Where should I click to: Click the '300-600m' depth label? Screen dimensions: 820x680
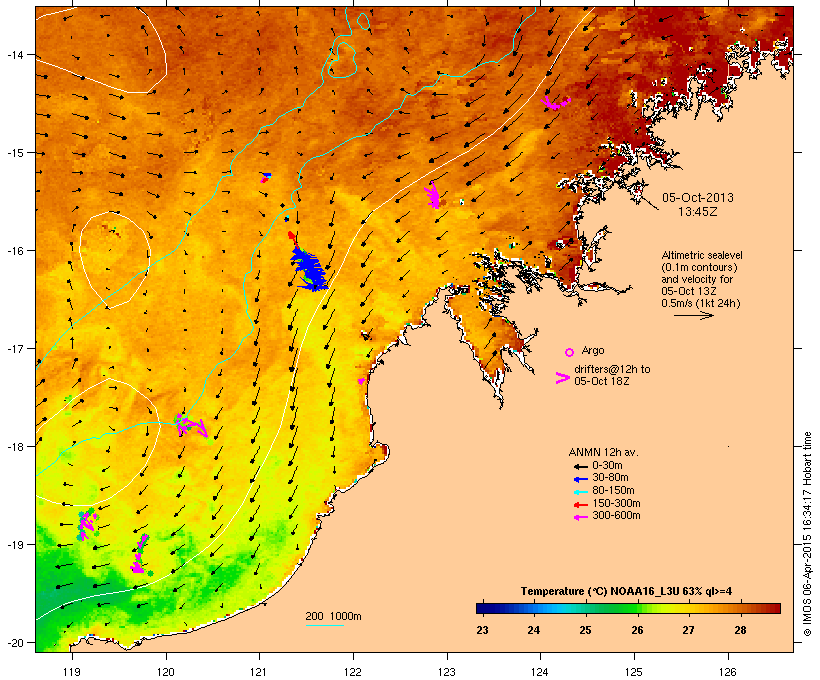[x=616, y=516]
